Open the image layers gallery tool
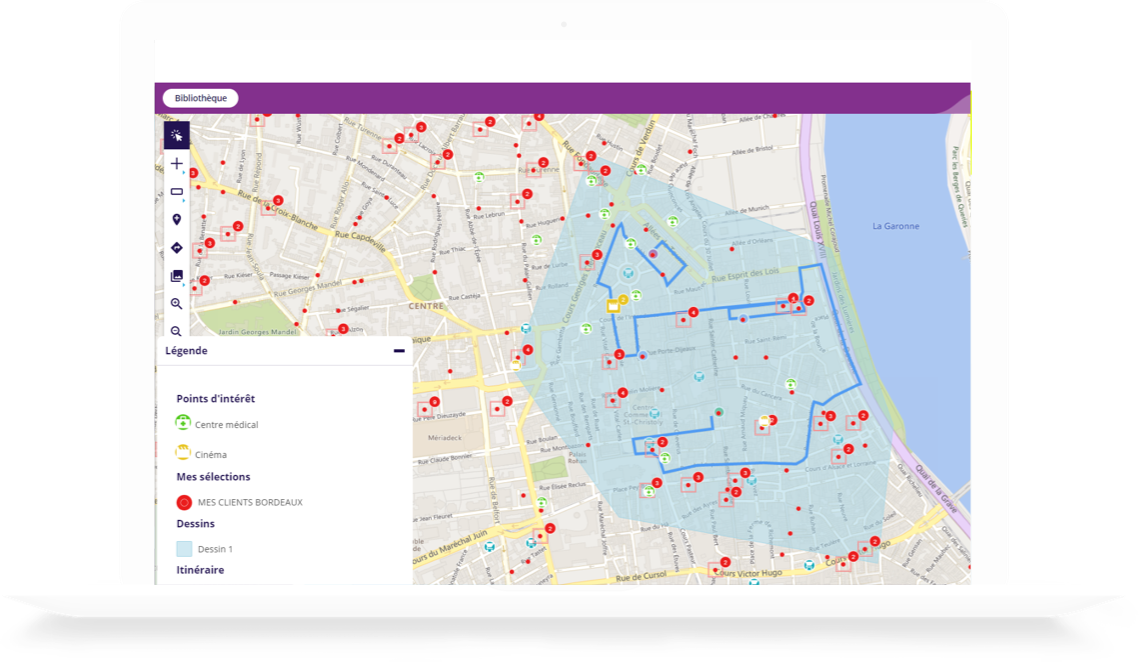This screenshot has width=1139, height=662. (x=177, y=276)
